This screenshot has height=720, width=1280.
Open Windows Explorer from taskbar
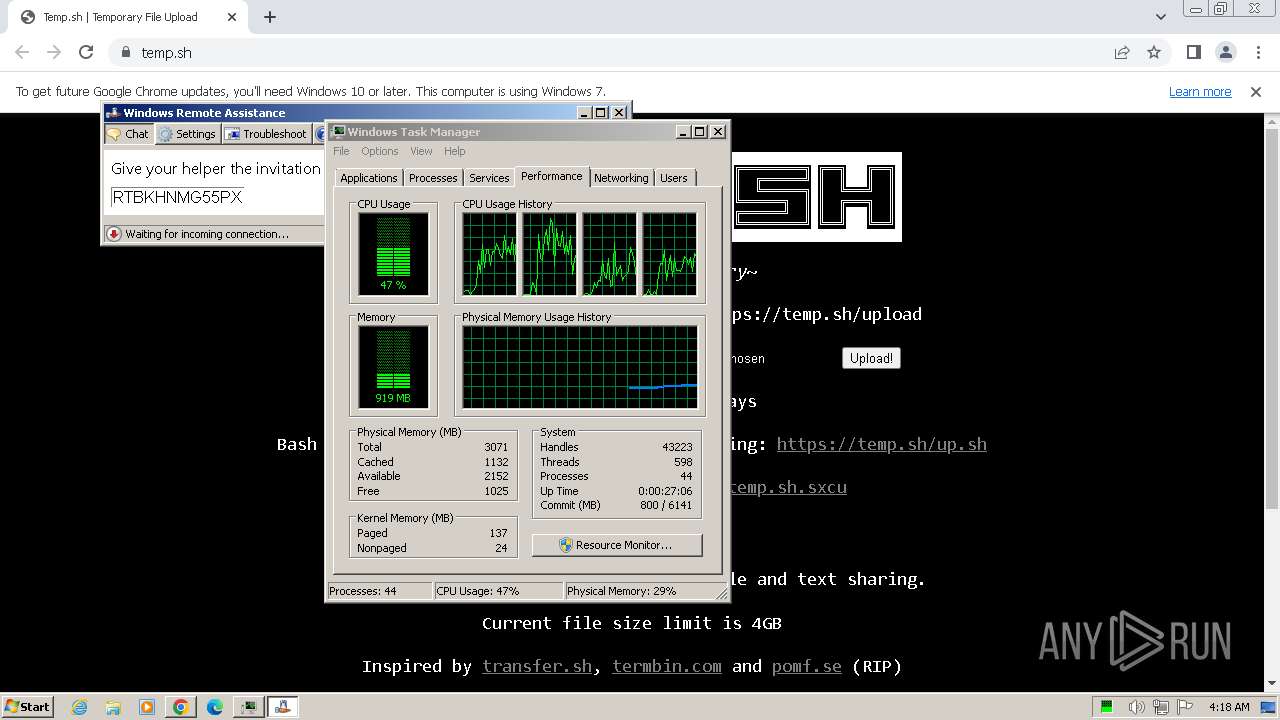click(113, 707)
